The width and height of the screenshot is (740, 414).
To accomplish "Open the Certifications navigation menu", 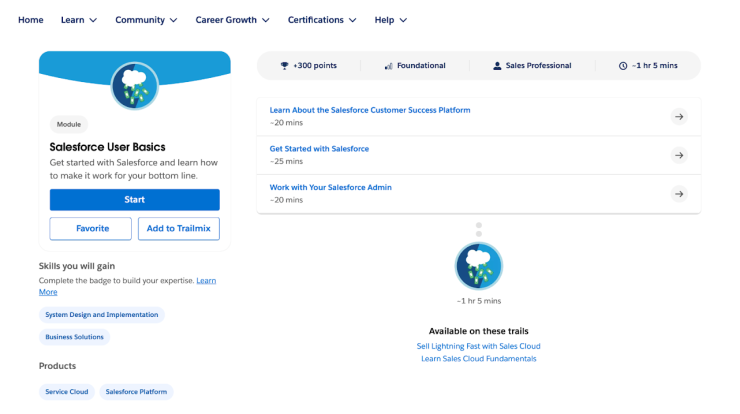I will click(322, 20).
